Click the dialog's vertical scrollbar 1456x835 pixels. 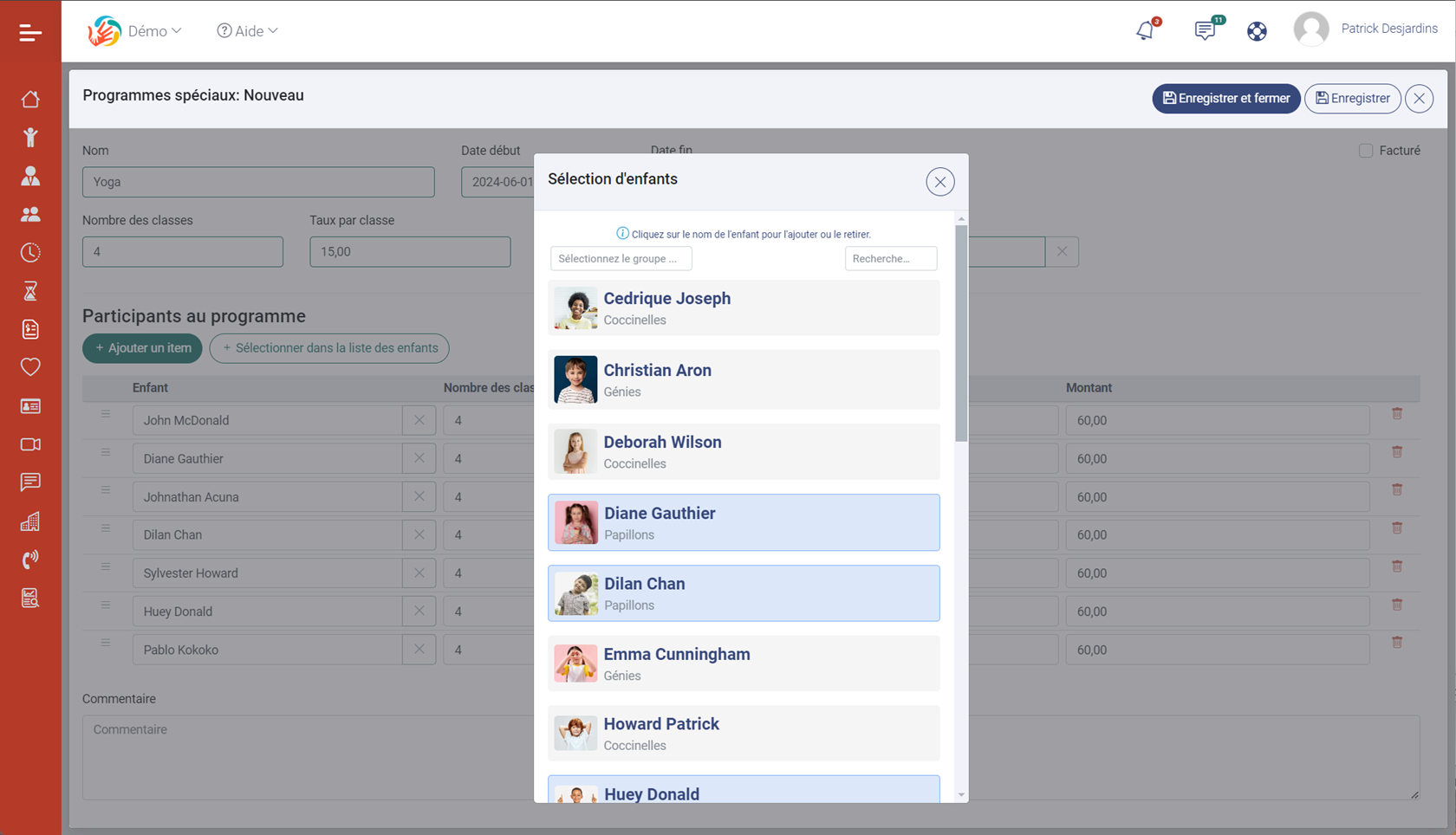961,333
